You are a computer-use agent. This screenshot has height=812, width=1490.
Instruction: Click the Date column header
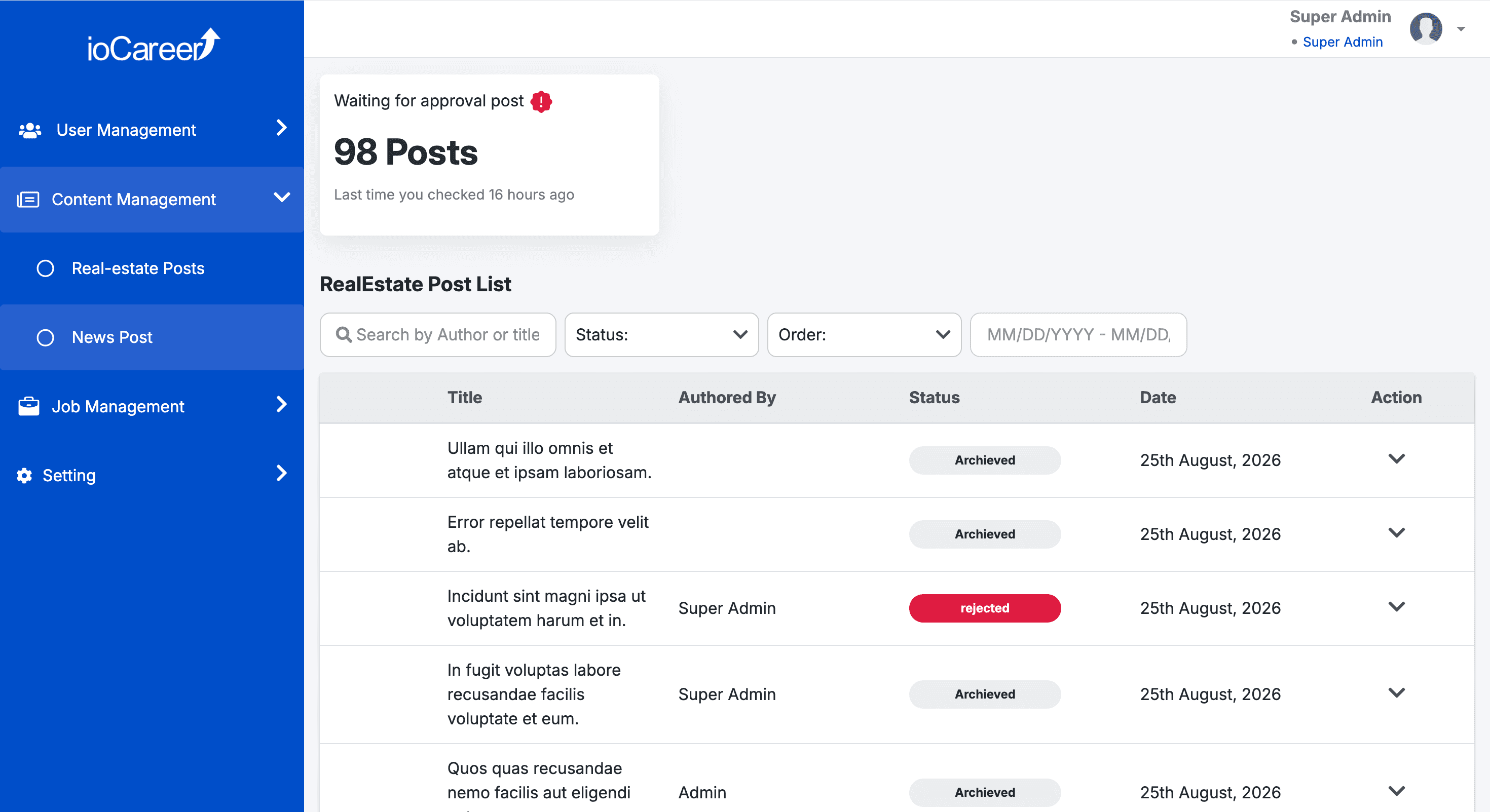click(x=1158, y=397)
